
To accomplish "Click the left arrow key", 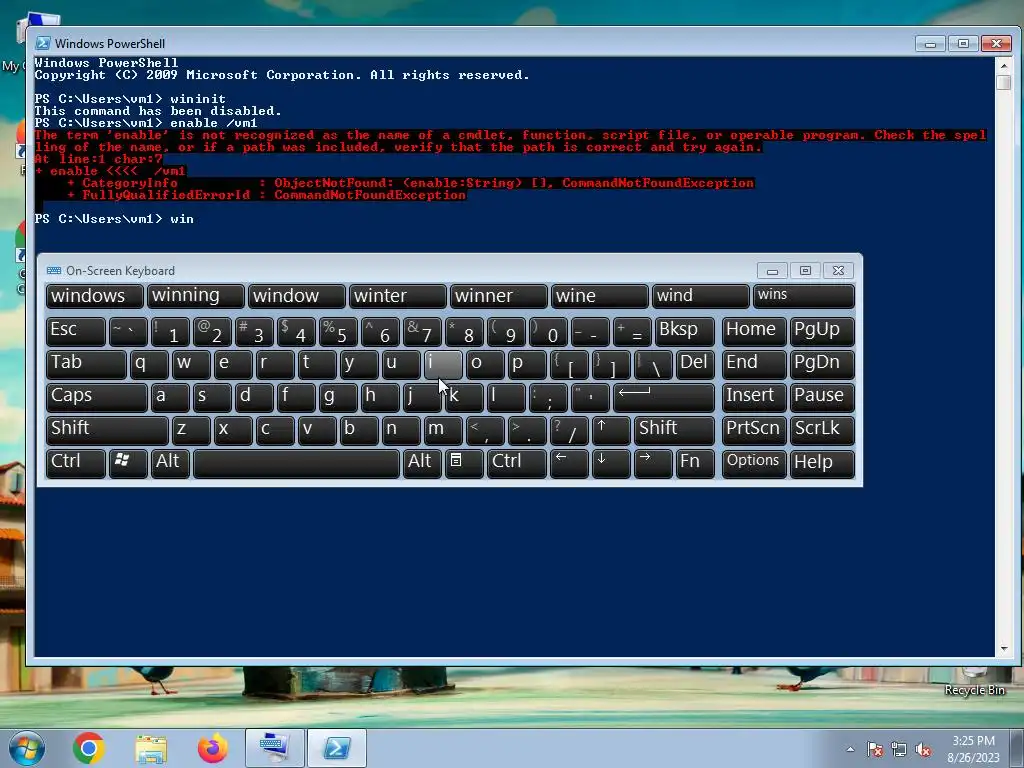I will pos(569,463).
